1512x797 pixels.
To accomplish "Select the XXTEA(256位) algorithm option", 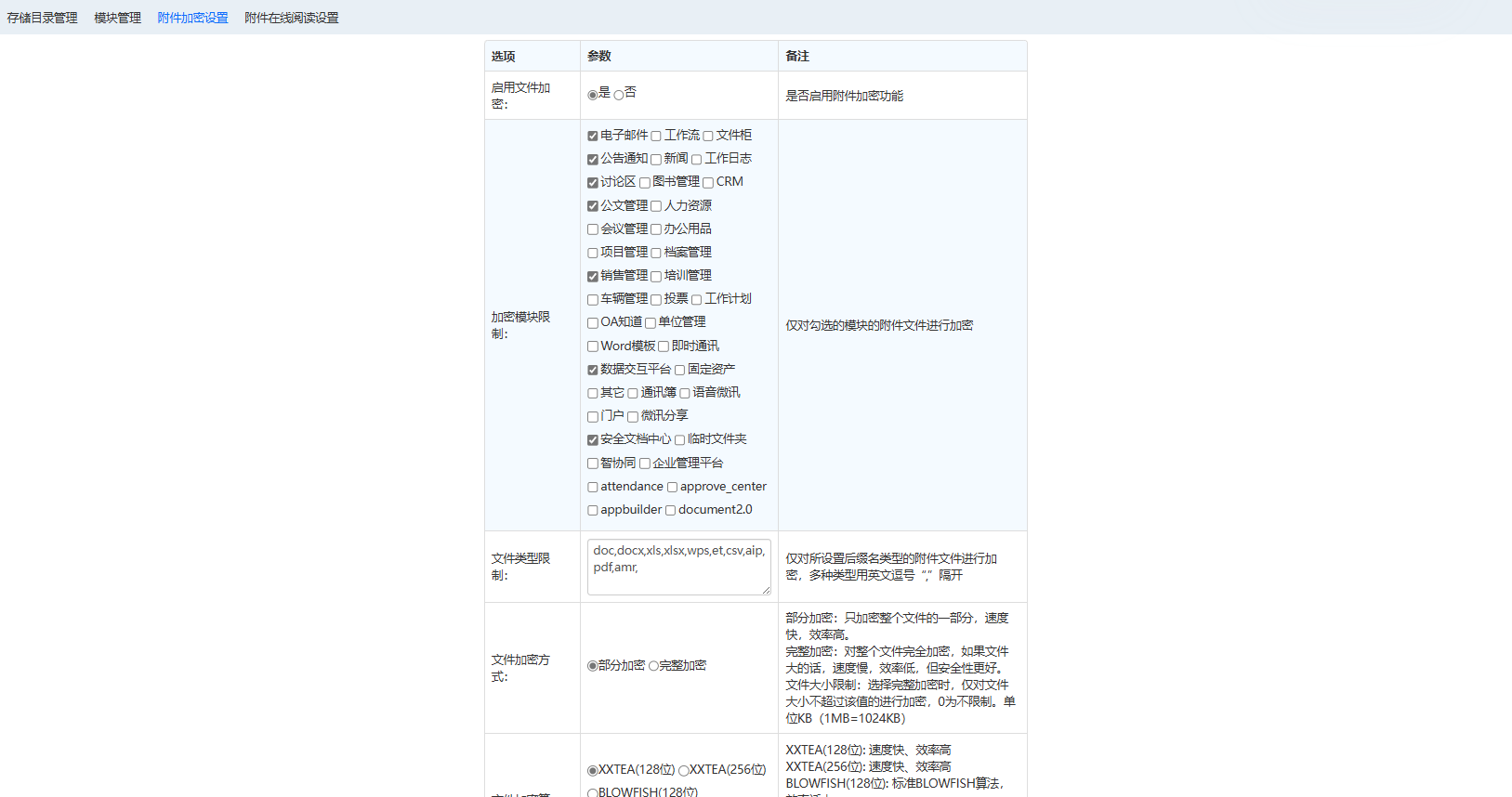I will (684, 771).
